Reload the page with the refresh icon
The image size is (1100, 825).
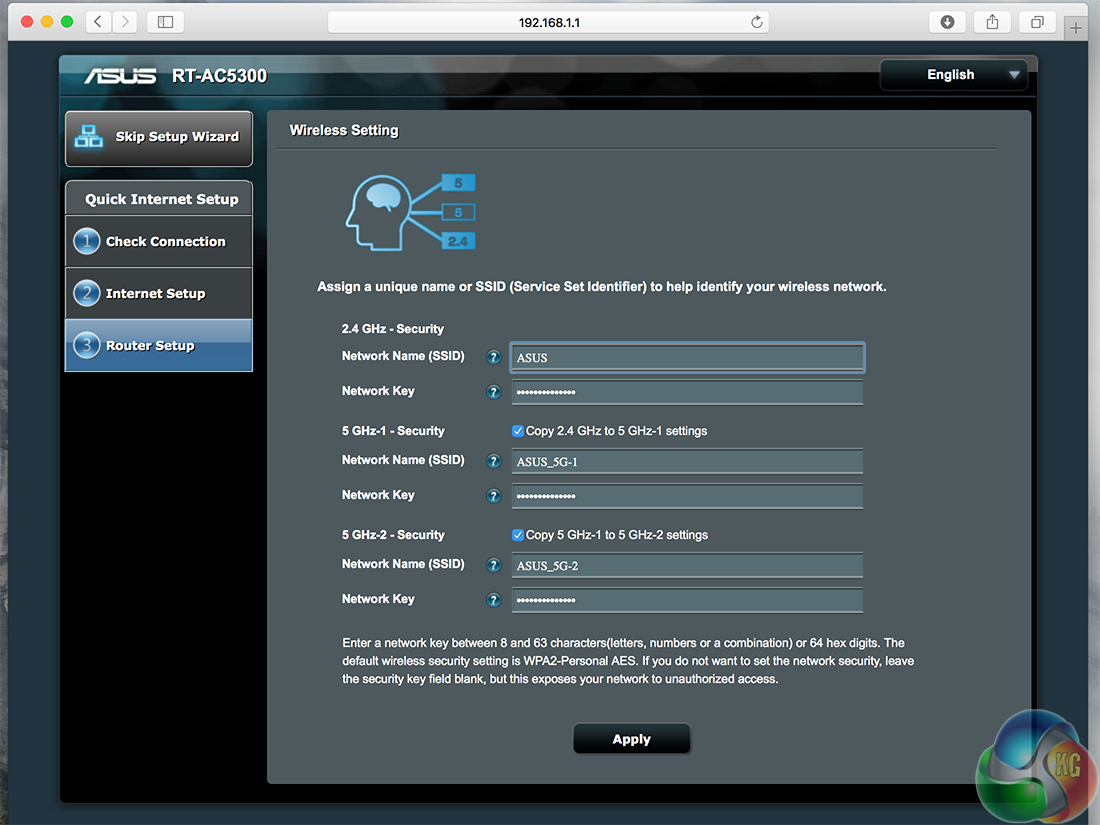coord(756,22)
